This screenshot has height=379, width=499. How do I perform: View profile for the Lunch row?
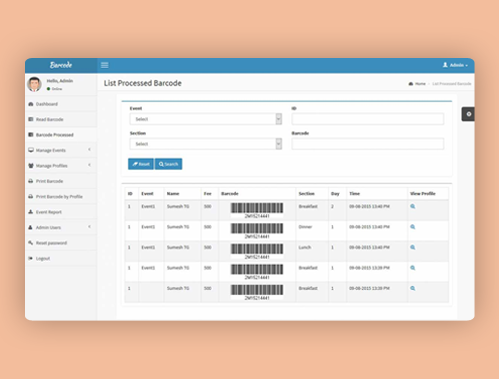413,247
